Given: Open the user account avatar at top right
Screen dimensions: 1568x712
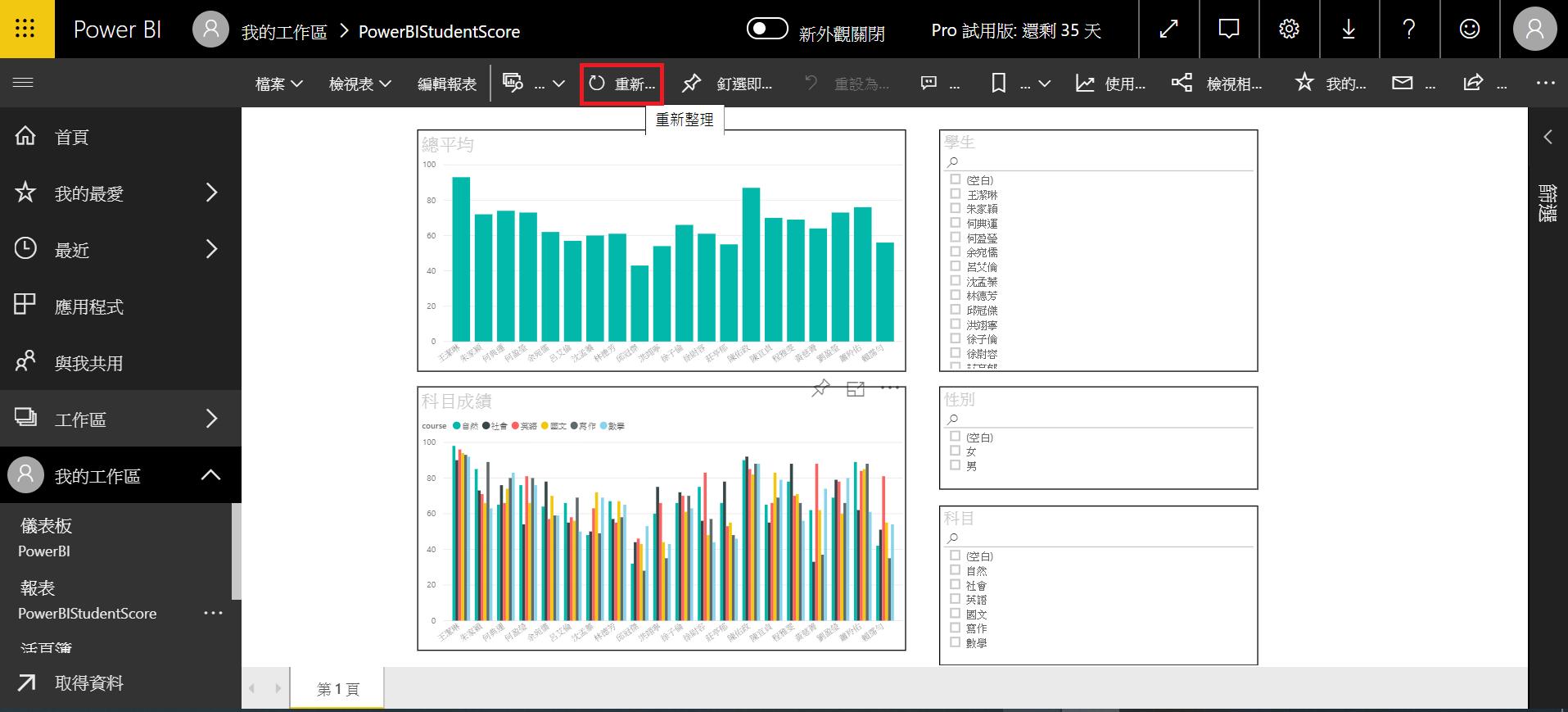Looking at the screenshot, I should coord(1534,29).
